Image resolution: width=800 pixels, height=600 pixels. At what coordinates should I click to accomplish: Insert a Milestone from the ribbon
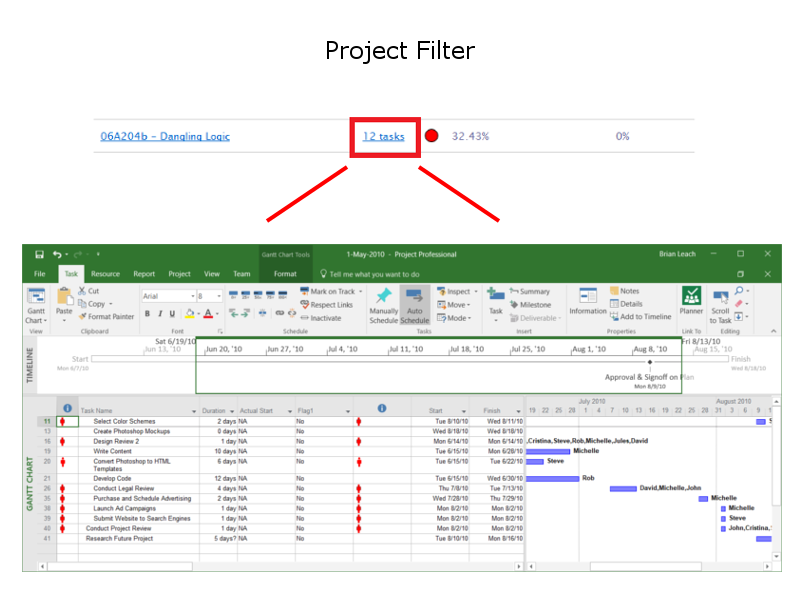coord(515,305)
